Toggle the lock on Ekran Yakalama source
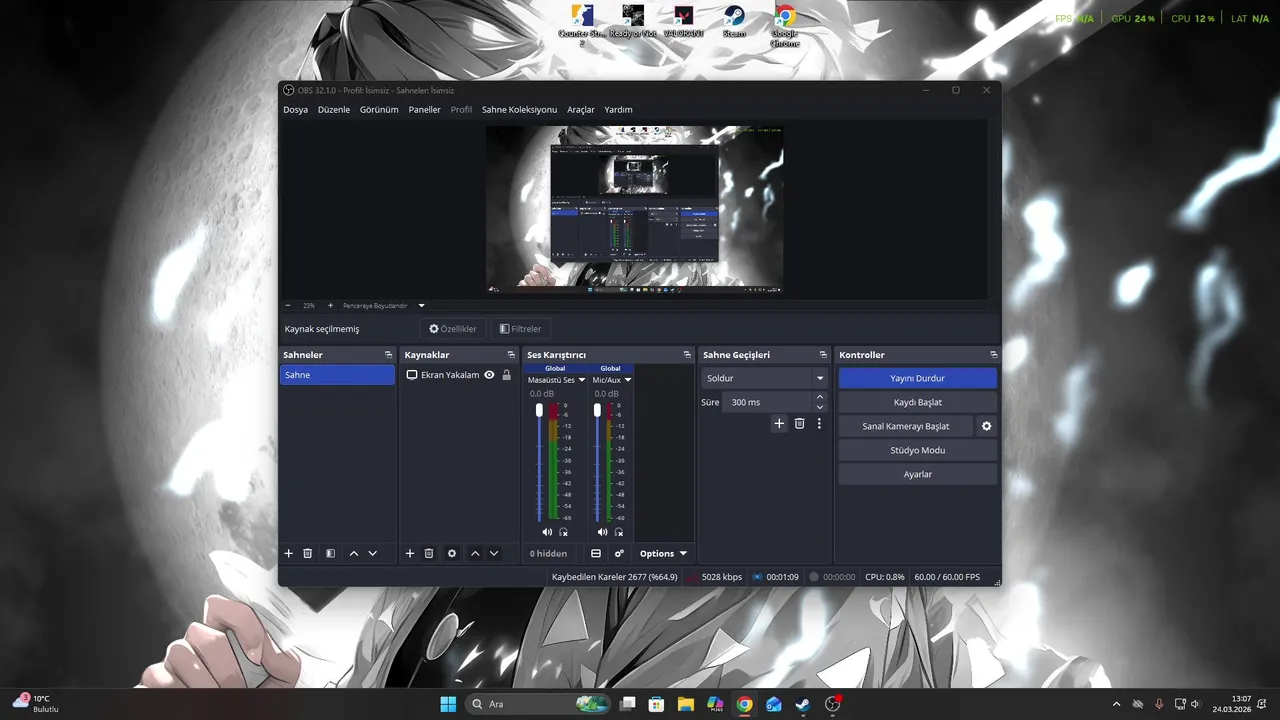The width and height of the screenshot is (1280, 720). click(x=506, y=375)
